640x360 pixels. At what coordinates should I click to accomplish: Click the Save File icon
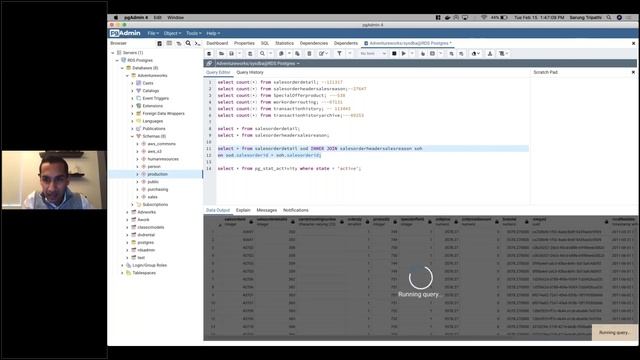pos(231,53)
